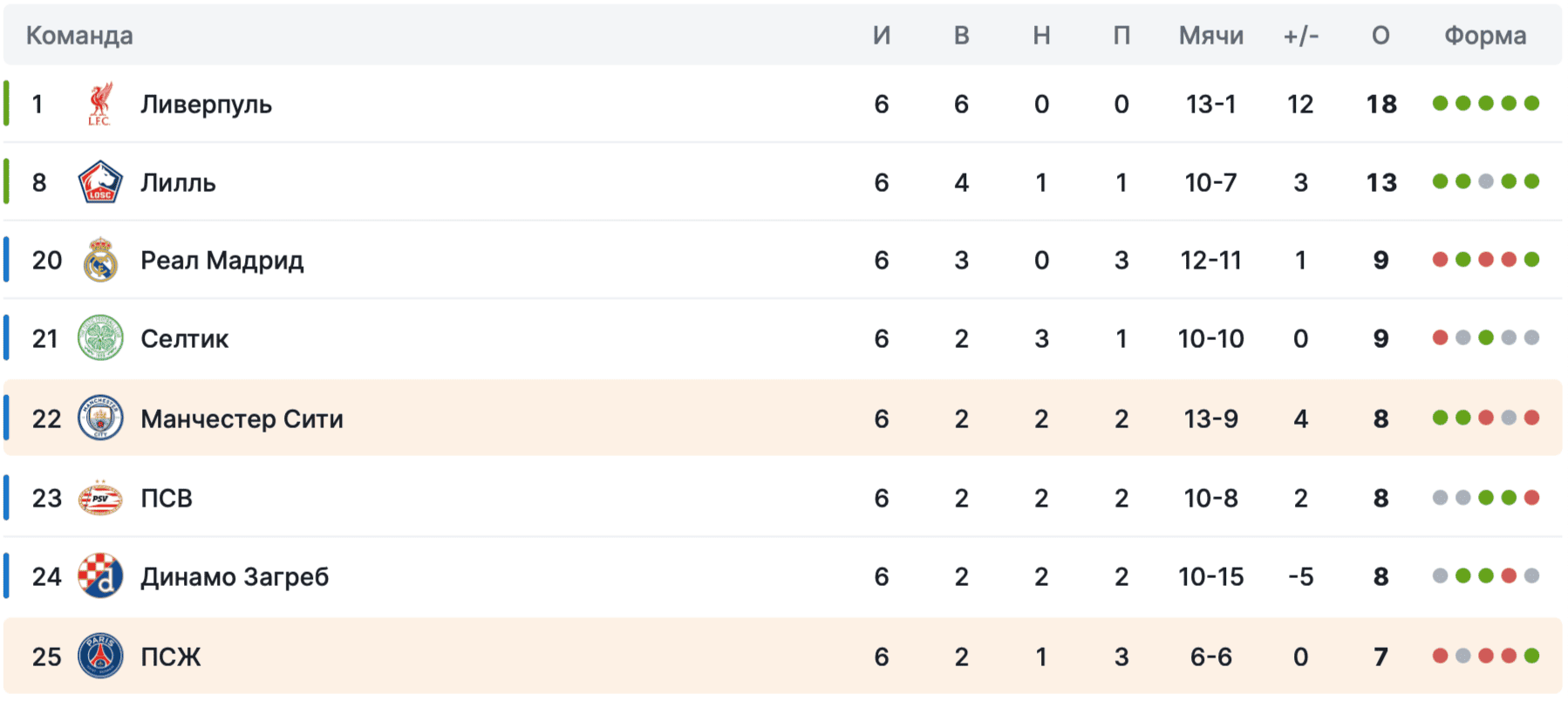Select the ПСВ team name
The image size is (1568, 701).
pyautogui.click(x=167, y=498)
